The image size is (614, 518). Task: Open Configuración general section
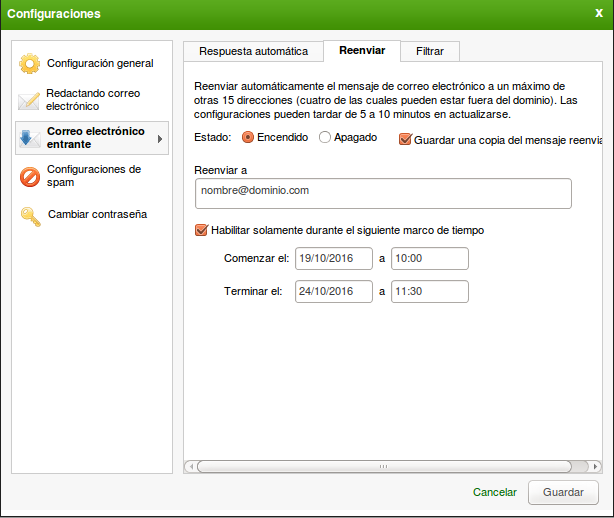92,63
